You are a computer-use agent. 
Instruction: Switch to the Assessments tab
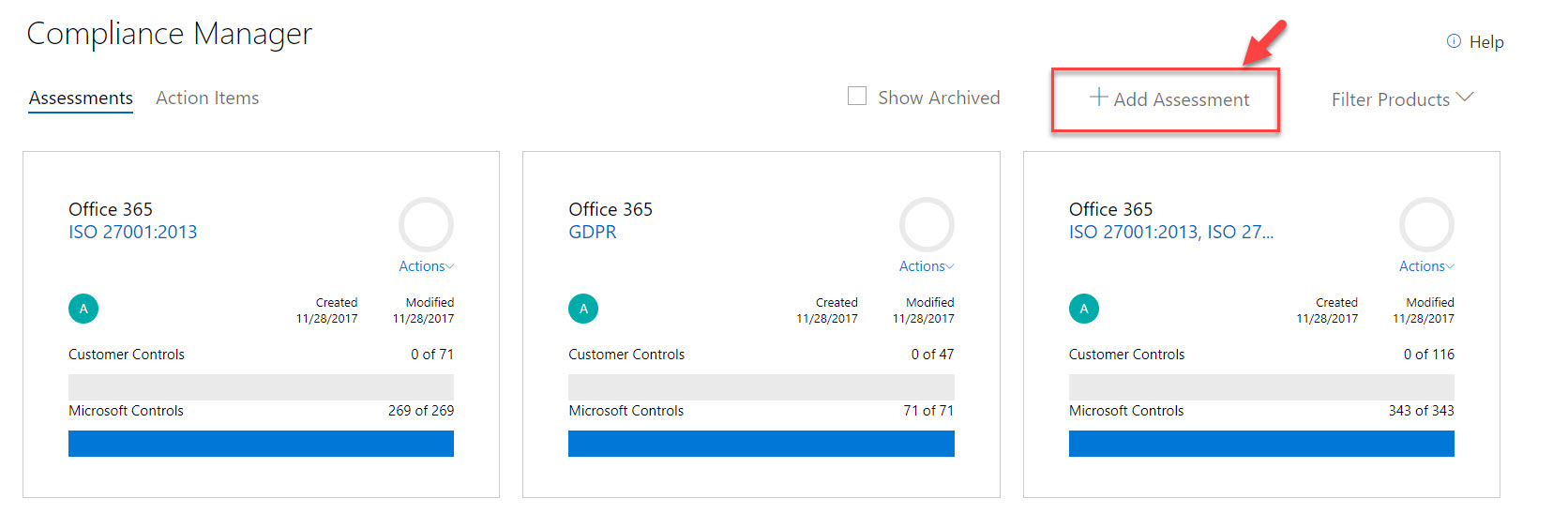point(81,98)
